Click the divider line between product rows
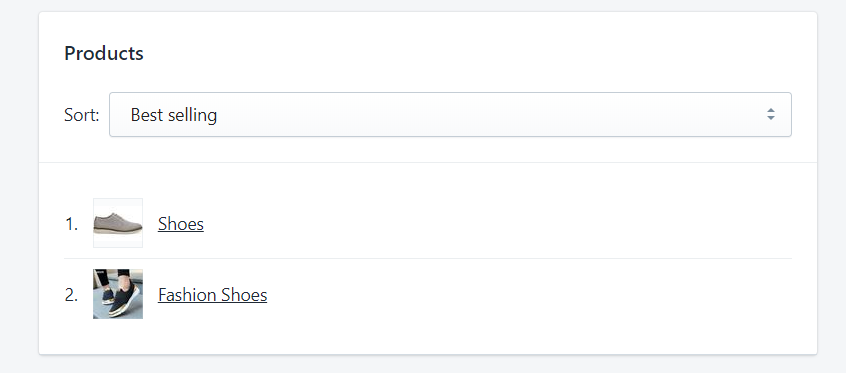 tap(428, 259)
